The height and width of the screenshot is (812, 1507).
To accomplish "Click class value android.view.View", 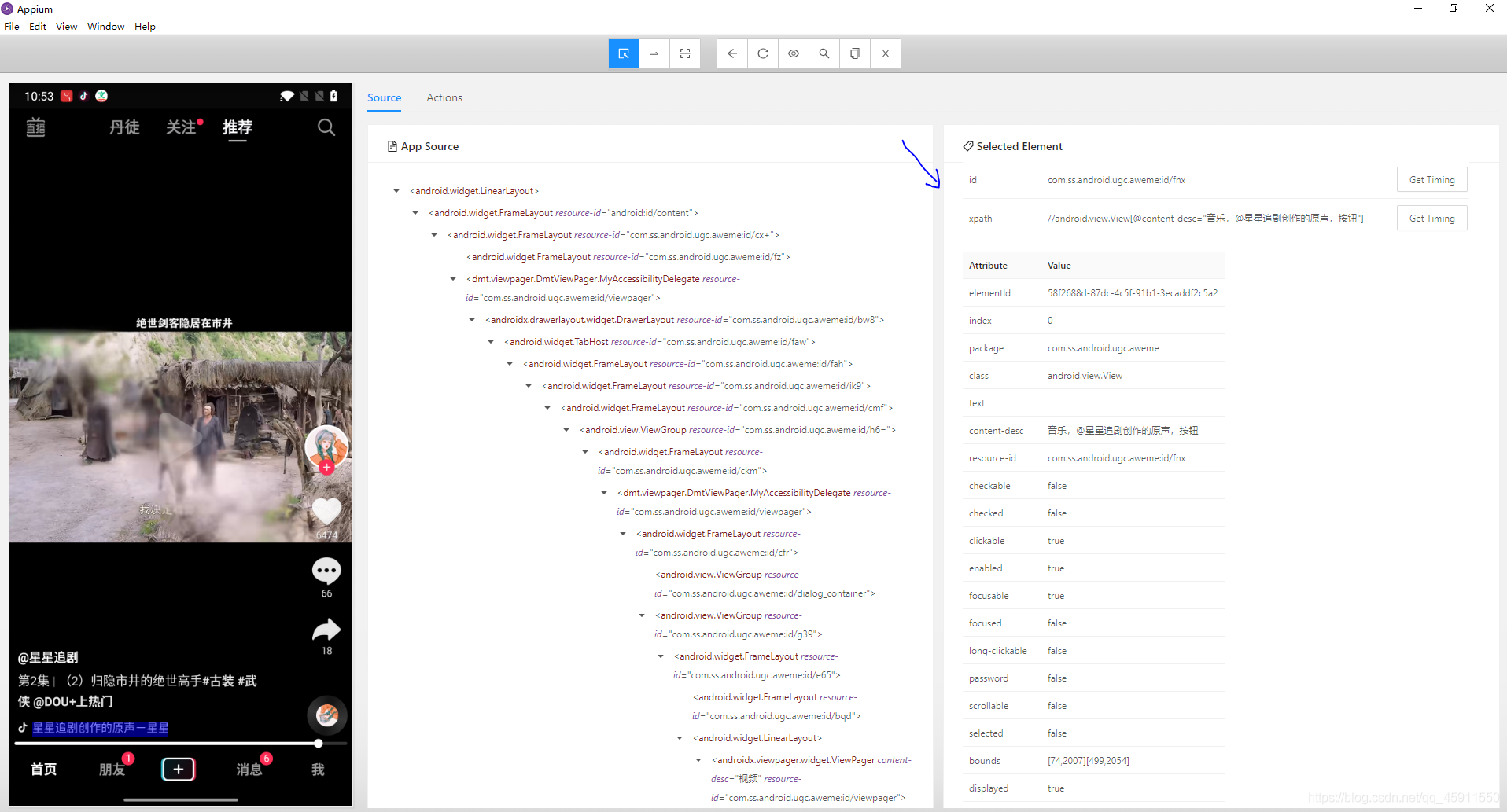I will tap(1085, 376).
